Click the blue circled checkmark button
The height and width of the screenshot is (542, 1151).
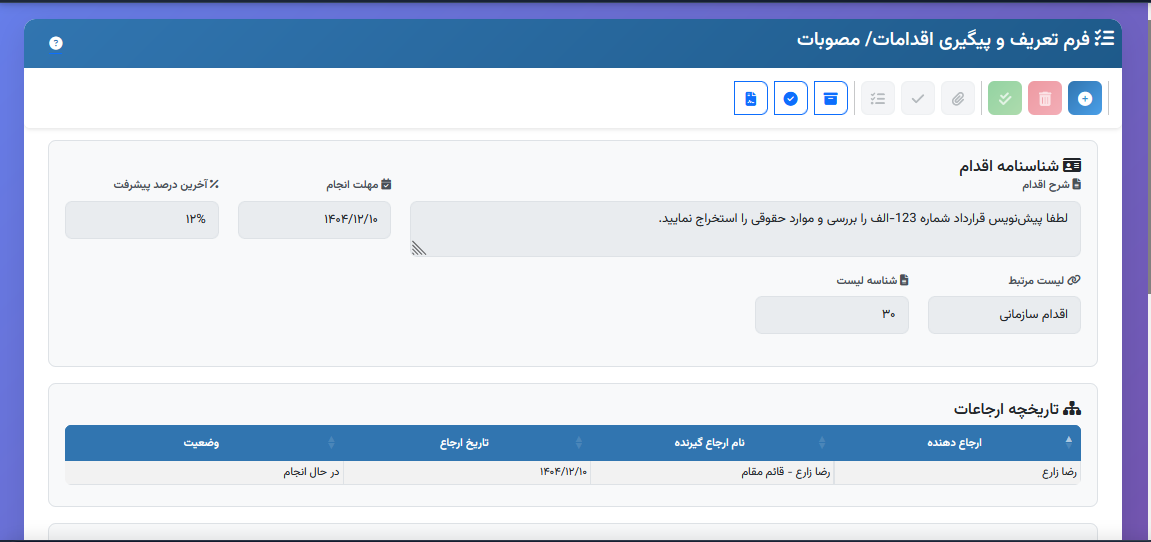coord(791,98)
